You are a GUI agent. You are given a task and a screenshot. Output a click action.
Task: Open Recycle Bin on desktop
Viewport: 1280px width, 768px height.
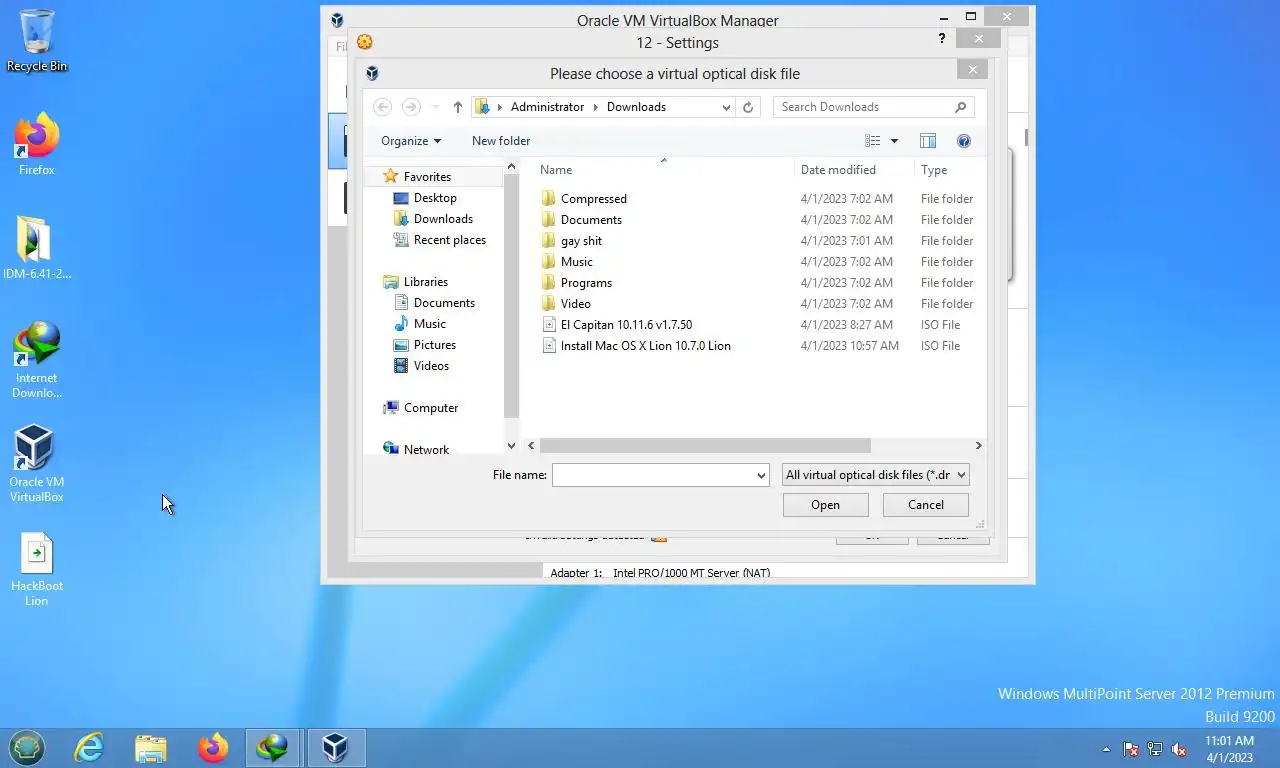click(37, 41)
